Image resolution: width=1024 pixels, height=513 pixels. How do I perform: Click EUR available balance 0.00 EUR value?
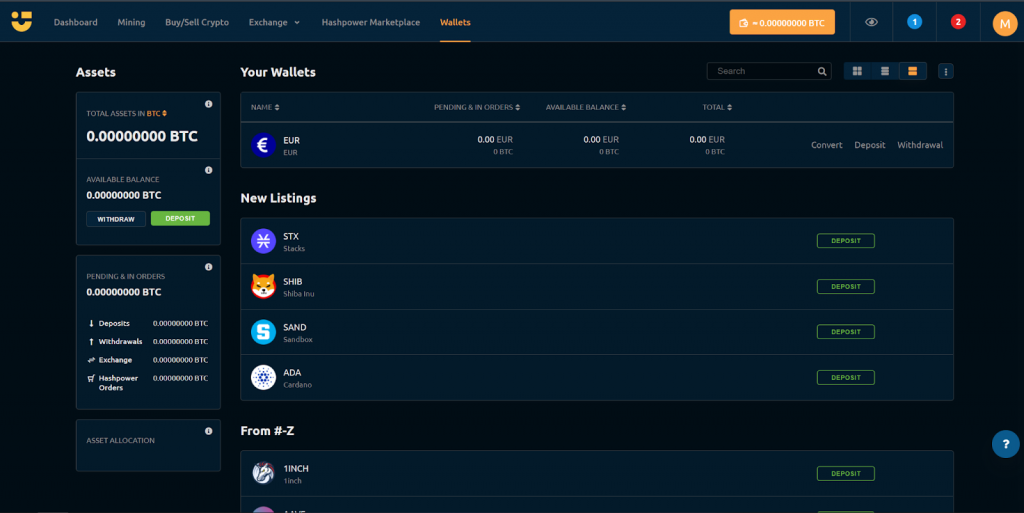[x=601, y=140]
